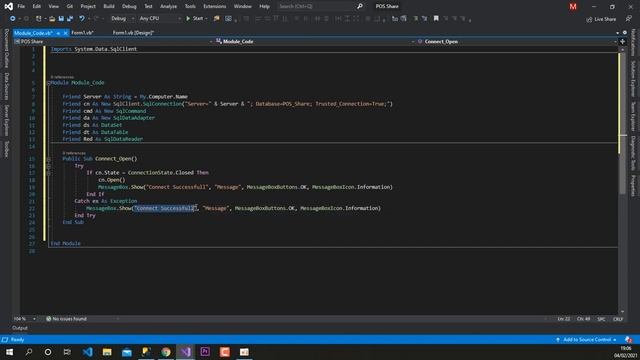Open the Edit menu
The image size is (640, 360).
point(37,7)
